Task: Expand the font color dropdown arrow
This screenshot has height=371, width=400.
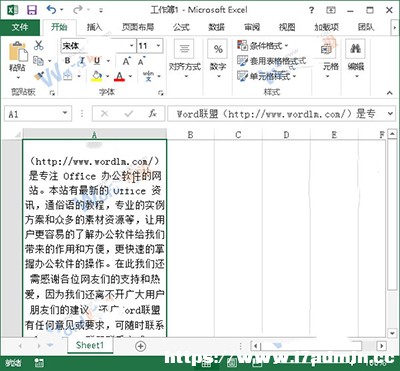Action: [x=130, y=77]
